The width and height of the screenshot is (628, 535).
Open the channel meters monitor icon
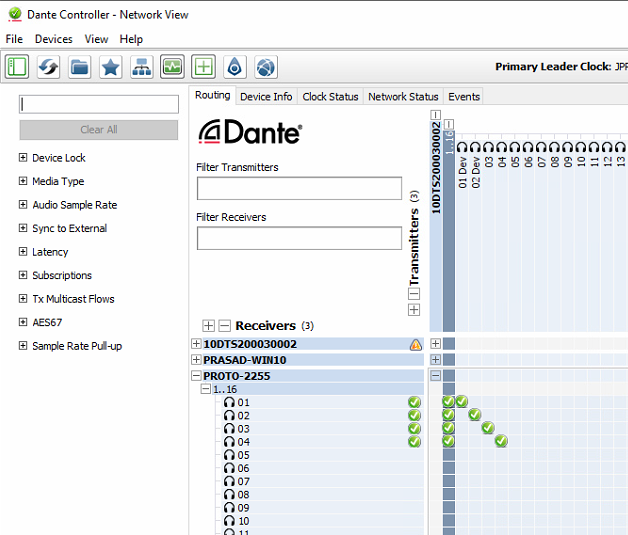(x=173, y=66)
